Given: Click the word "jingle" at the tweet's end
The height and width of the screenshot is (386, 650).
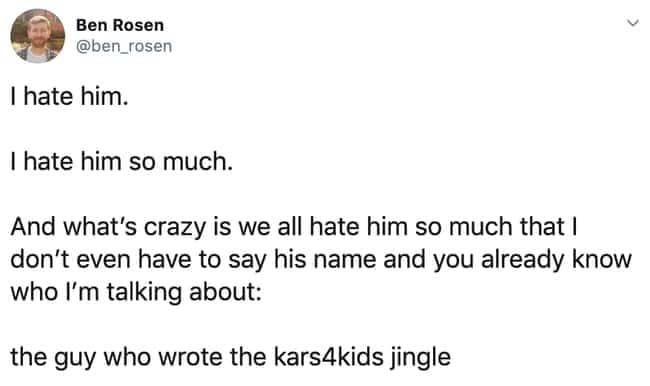Looking at the screenshot, I should coord(420,358).
